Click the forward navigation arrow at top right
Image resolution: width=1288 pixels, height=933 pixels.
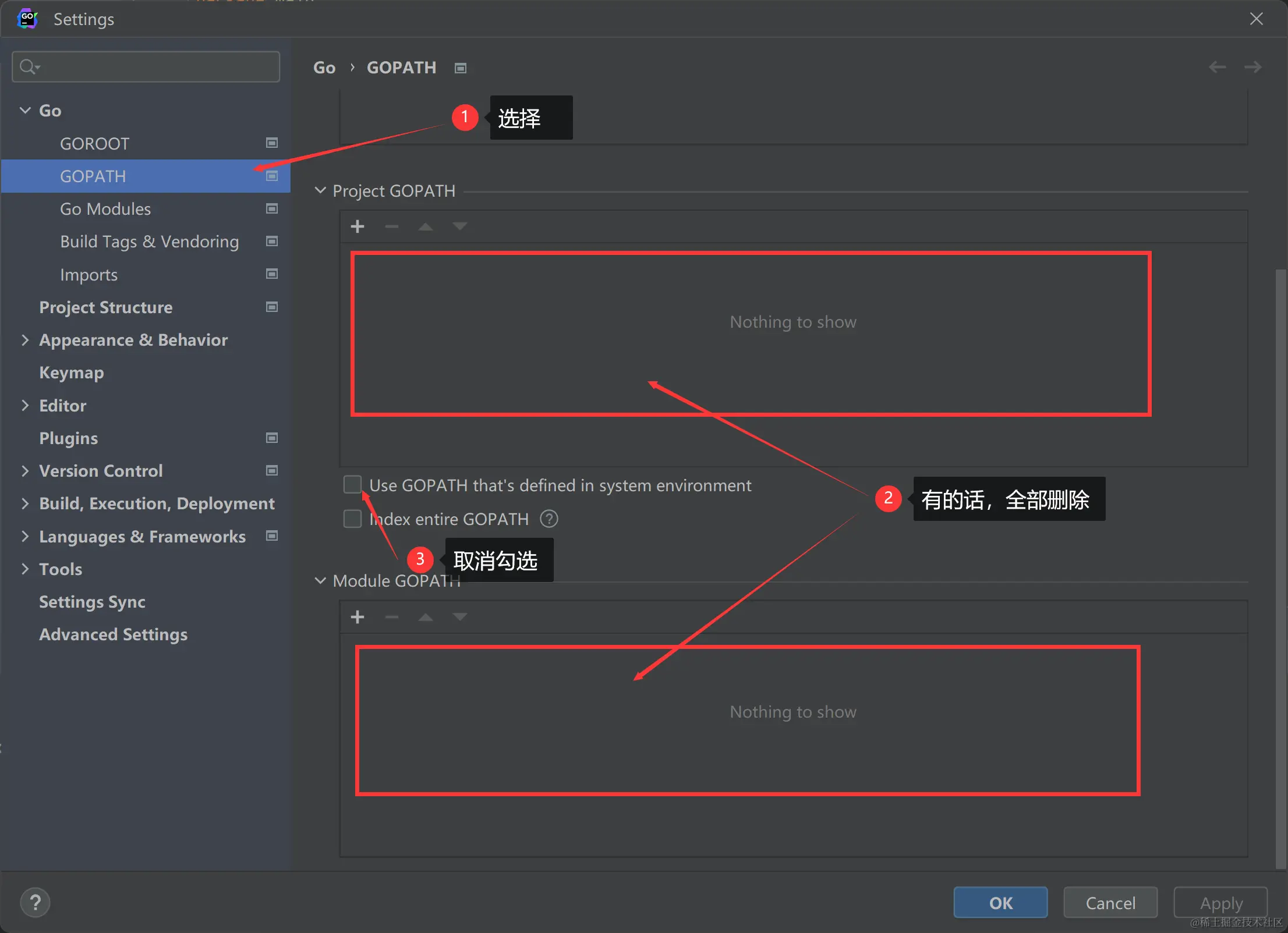pyautogui.click(x=1252, y=68)
